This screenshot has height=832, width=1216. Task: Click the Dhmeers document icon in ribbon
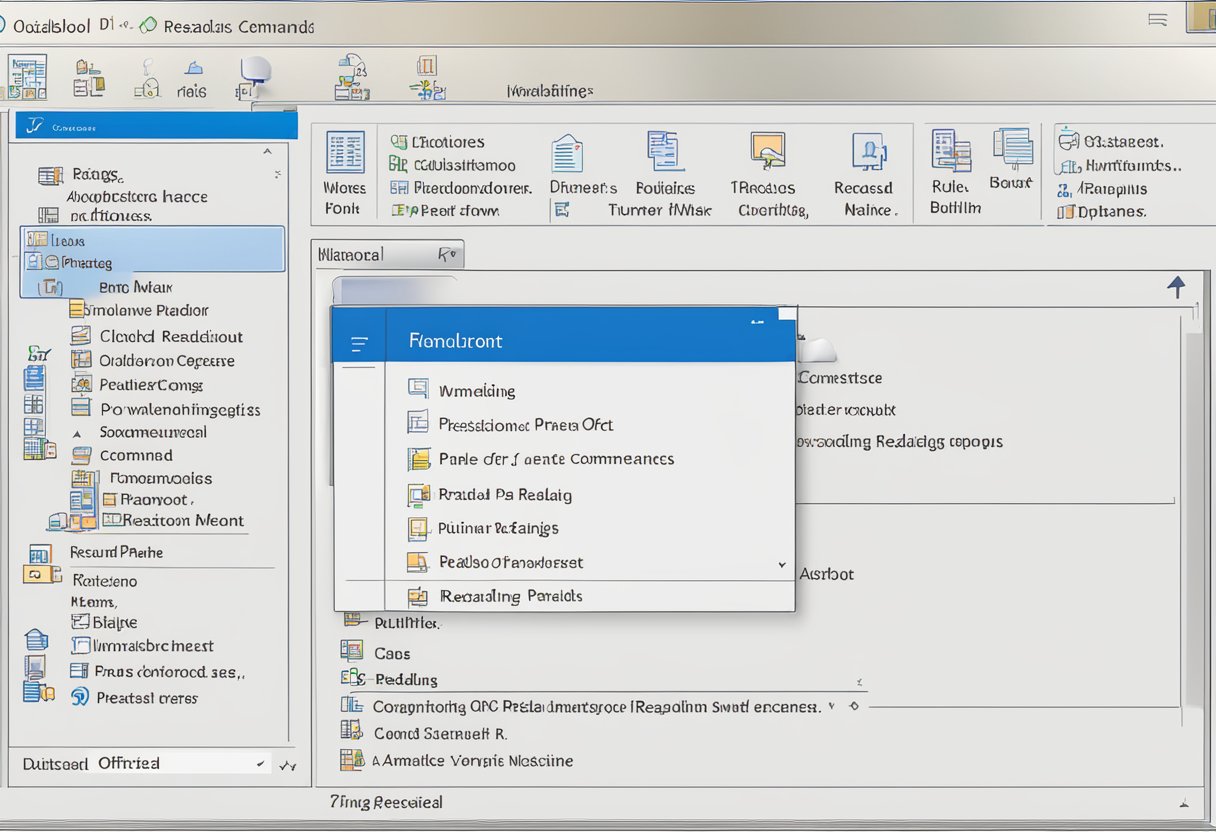[567, 153]
